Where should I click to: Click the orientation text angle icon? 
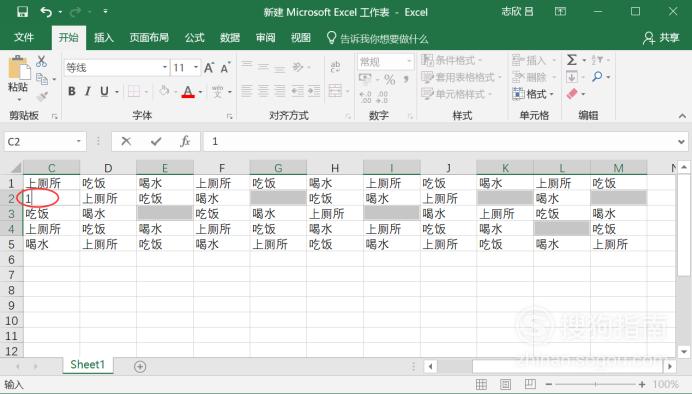(x=298, y=67)
